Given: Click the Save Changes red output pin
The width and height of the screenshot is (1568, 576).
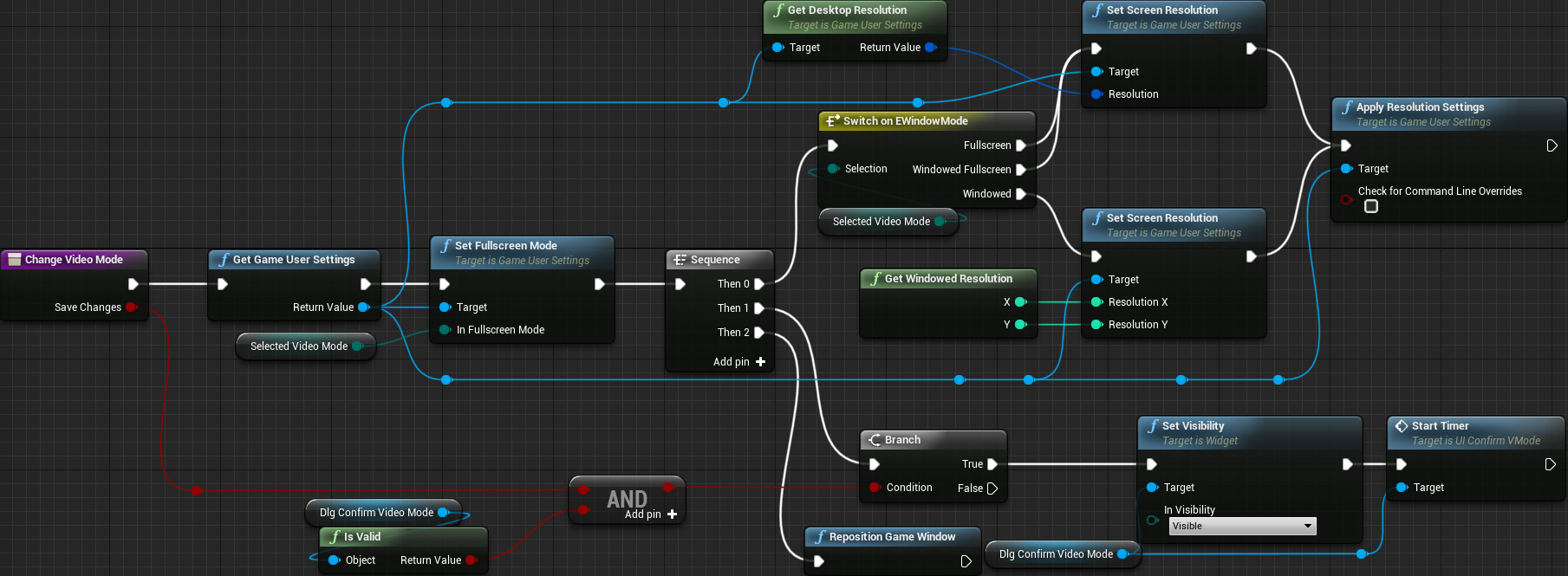Looking at the screenshot, I should click(x=132, y=307).
